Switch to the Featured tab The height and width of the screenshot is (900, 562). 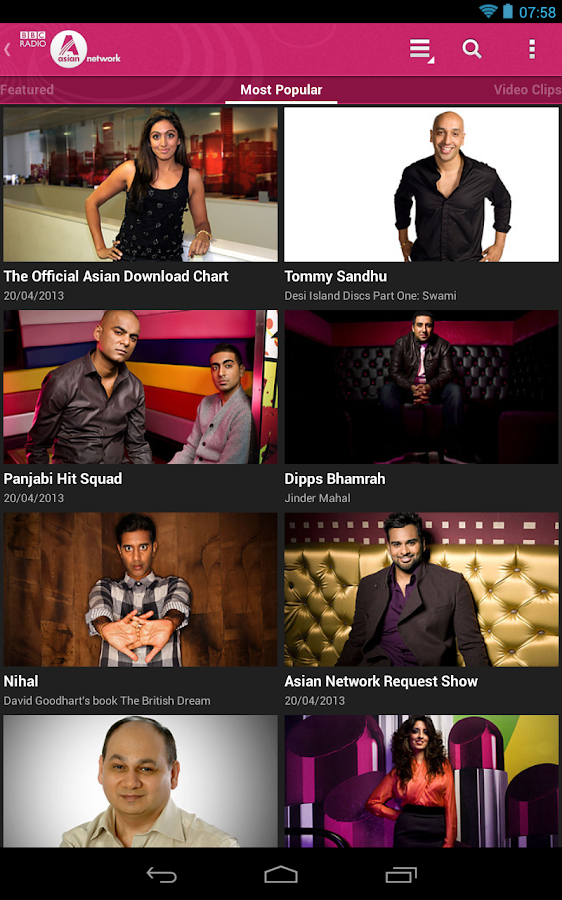coord(27,90)
